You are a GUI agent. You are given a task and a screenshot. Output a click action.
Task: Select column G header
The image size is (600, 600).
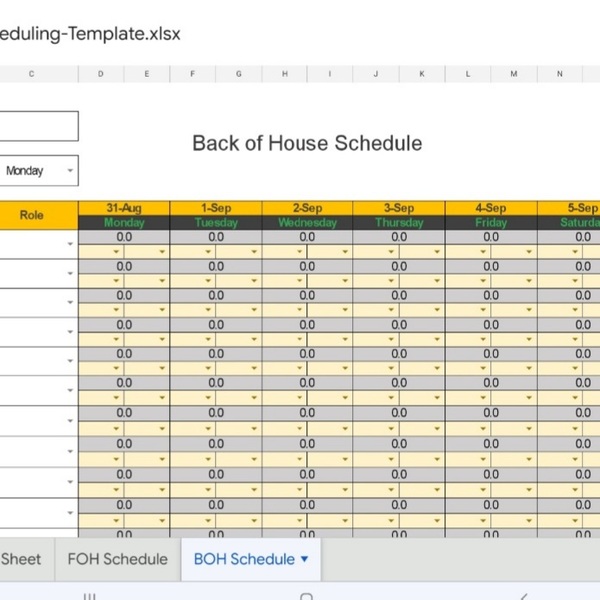(x=238, y=74)
